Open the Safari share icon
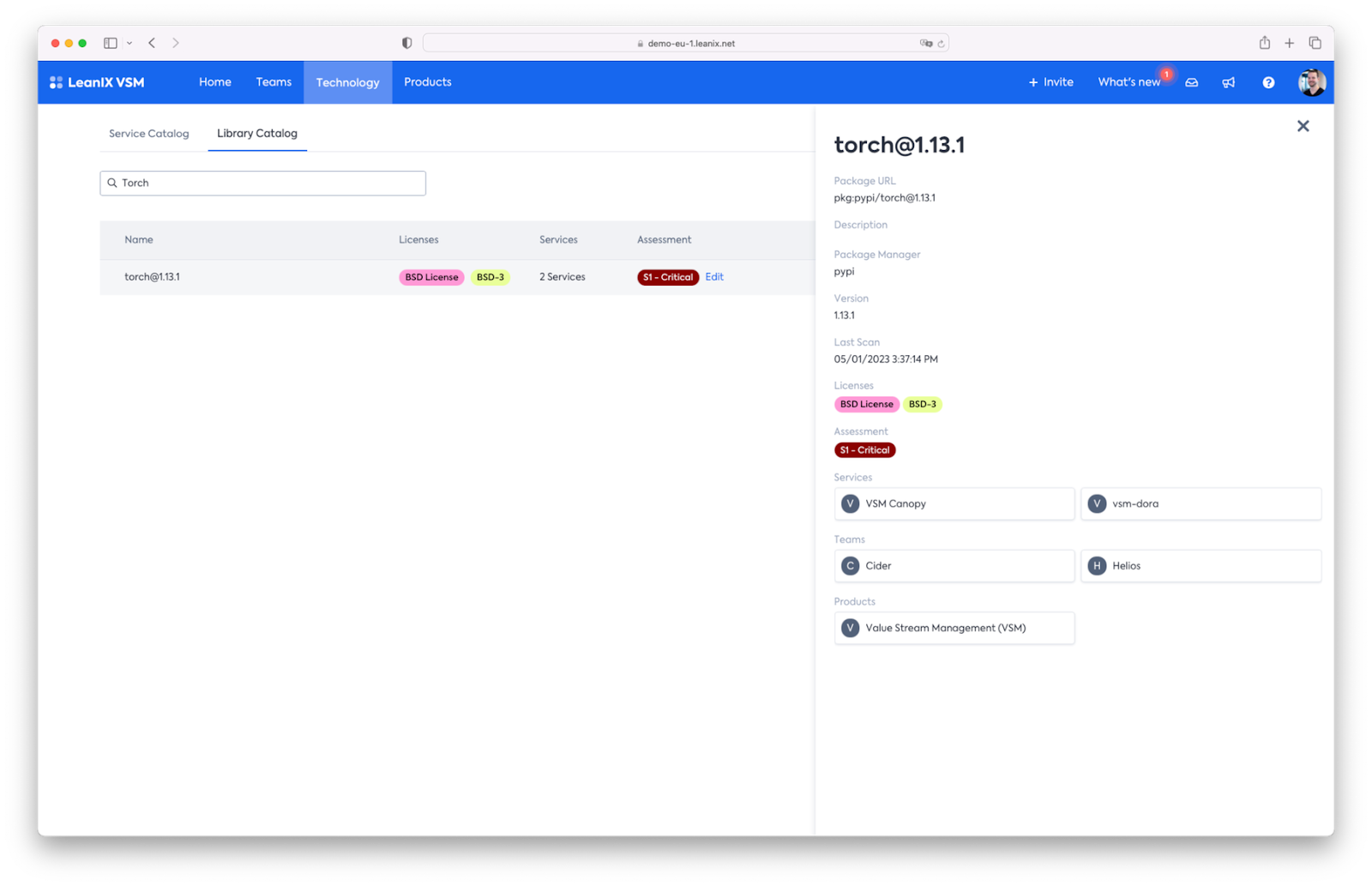The width and height of the screenshot is (1372, 886). [x=1264, y=43]
